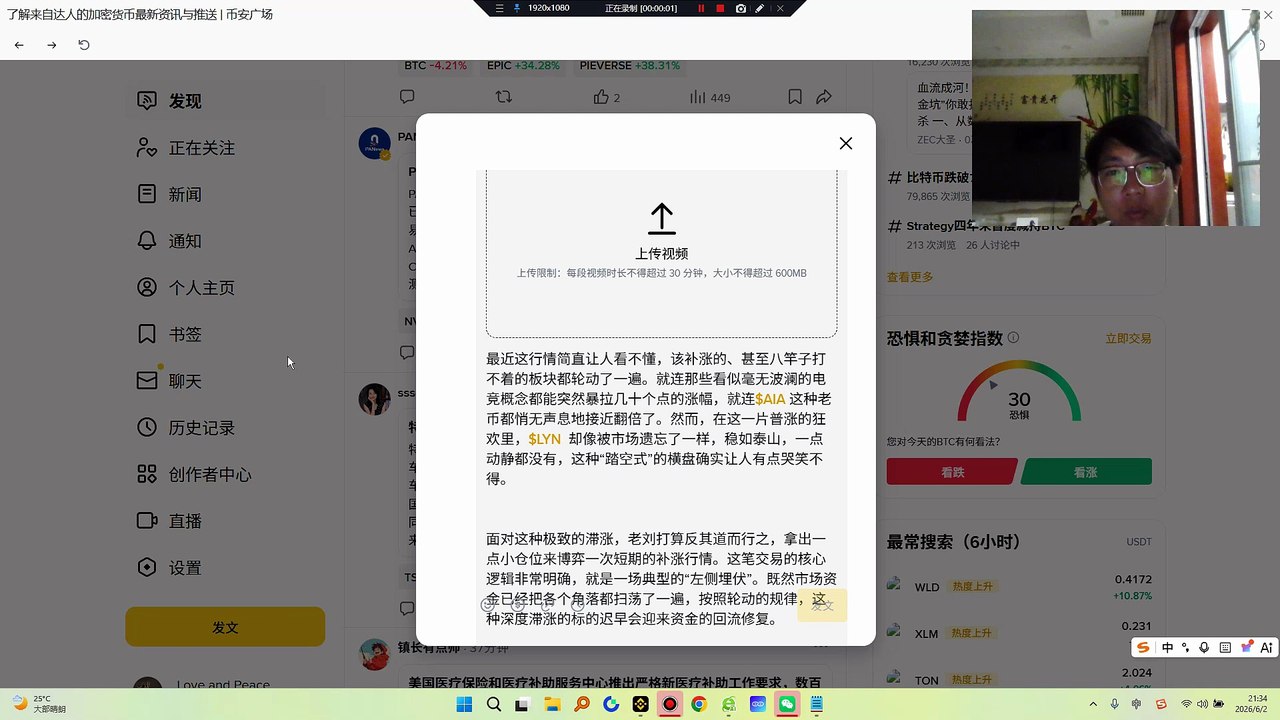Image resolution: width=1280 pixels, height=720 pixels.
Task: Take a screenshot with recorder camera icon
Action: [740, 8]
